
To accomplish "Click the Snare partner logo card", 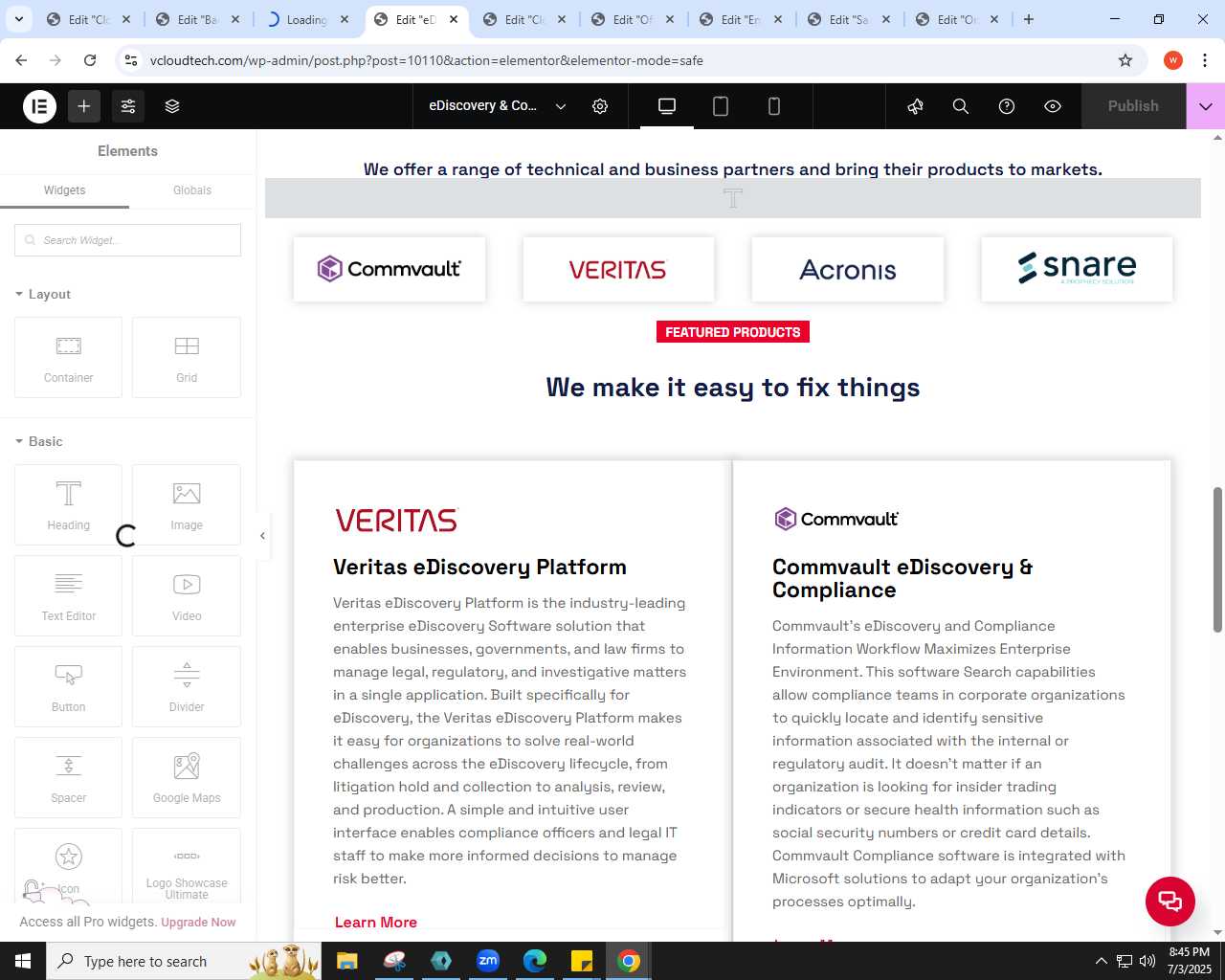I will (1077, 269).
